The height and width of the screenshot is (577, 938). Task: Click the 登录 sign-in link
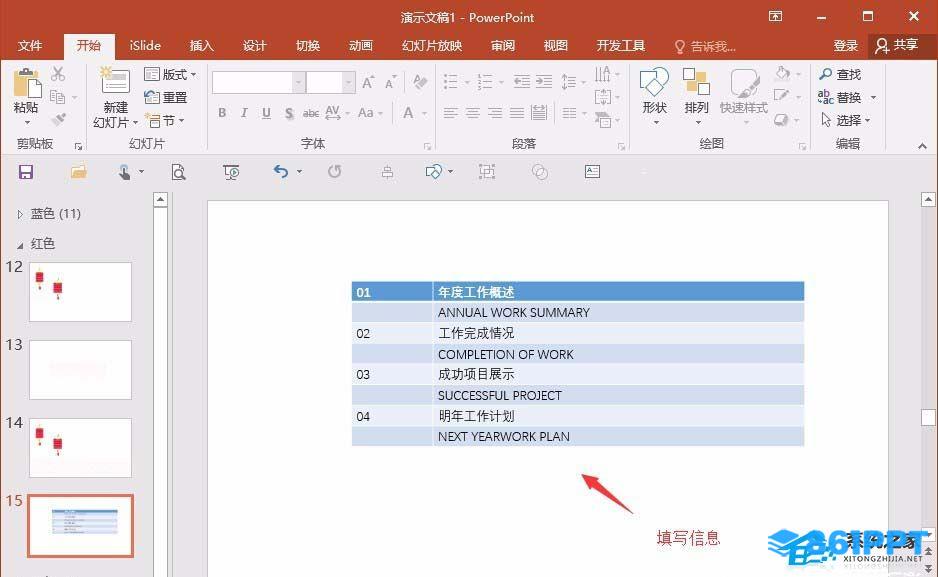point(846,46)
